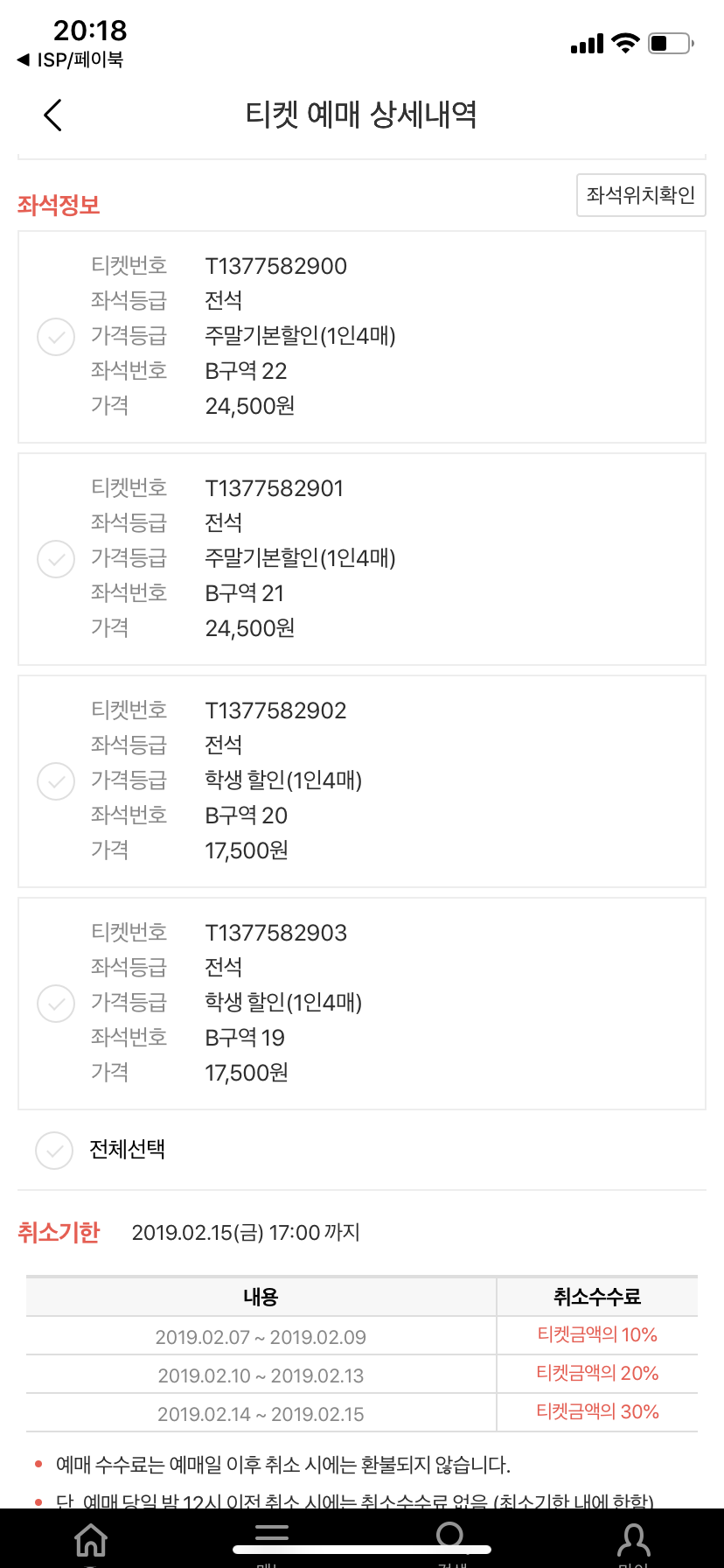Check the ticket for seat B구역 21
This screenshot has height=1568, width=724.
pos(56,559)
